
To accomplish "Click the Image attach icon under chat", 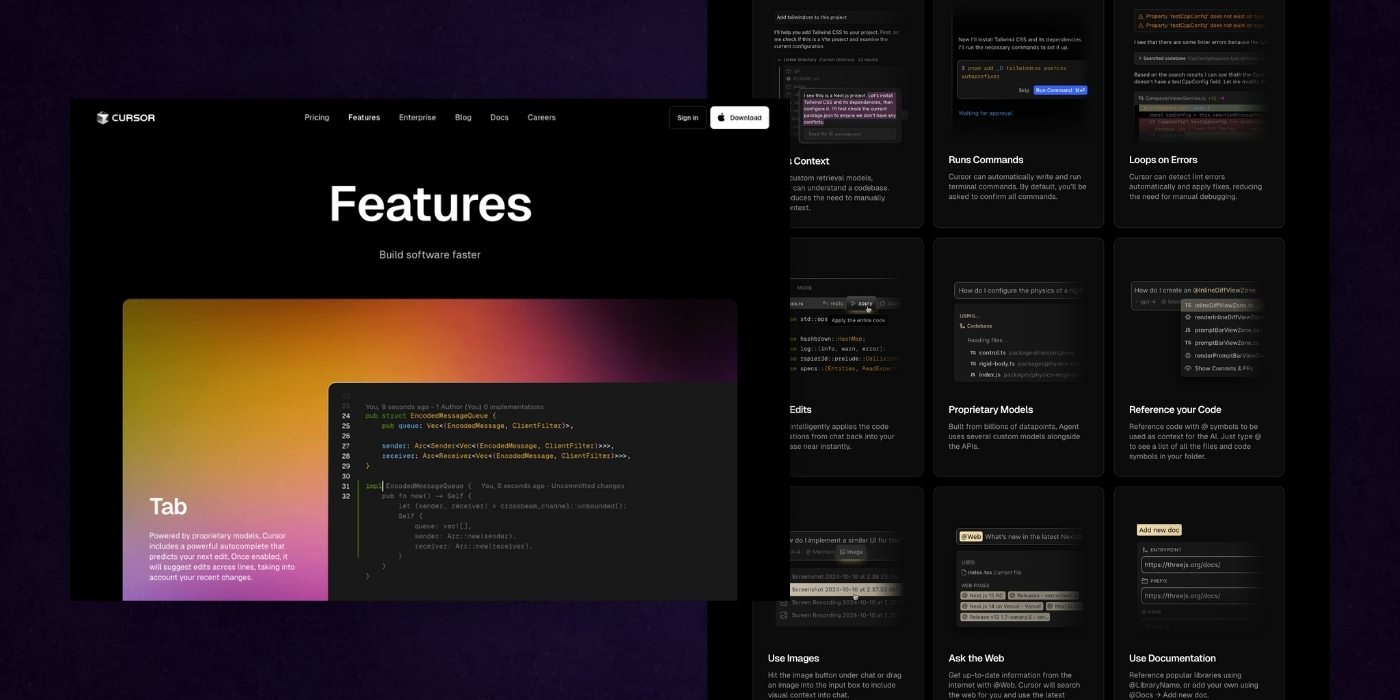I will [x=844, y=552].
